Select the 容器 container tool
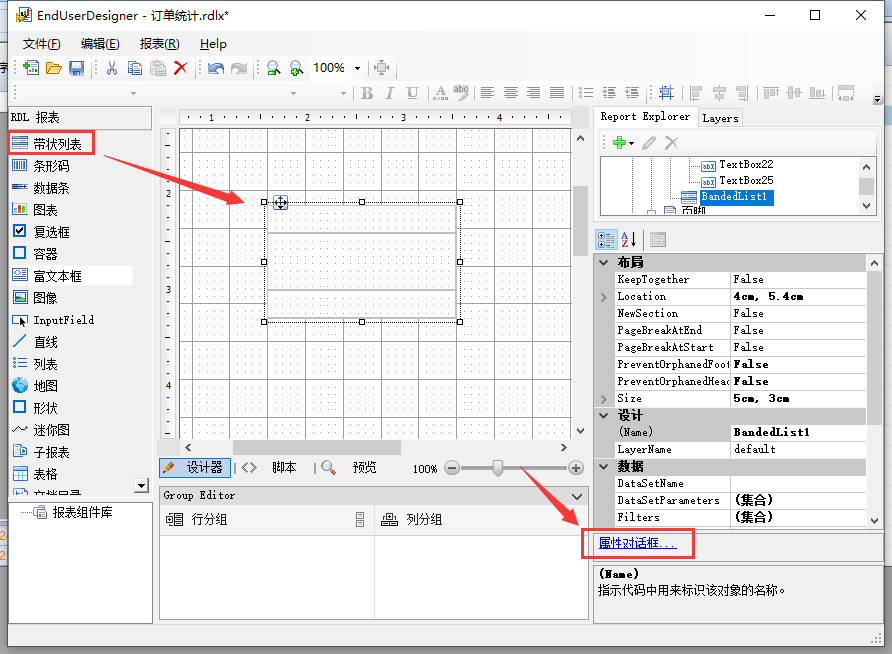The height and width of the screenshot is (654, 892). coord(35,254)
